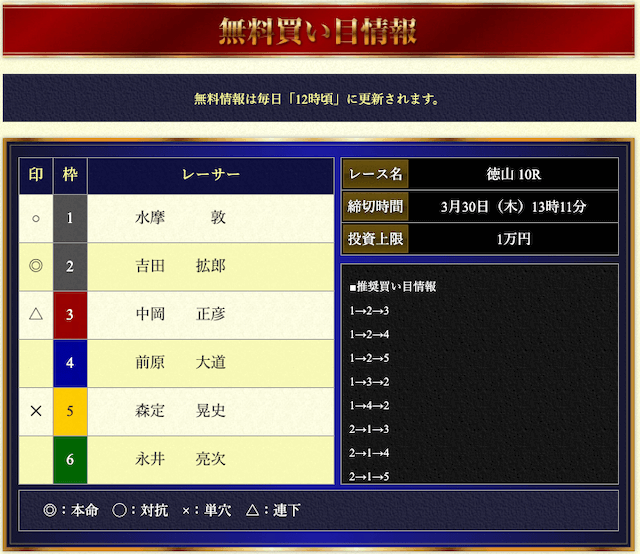640x554 pixels.
Task: Select the green lane 6 box
Action: pos(70,459)
